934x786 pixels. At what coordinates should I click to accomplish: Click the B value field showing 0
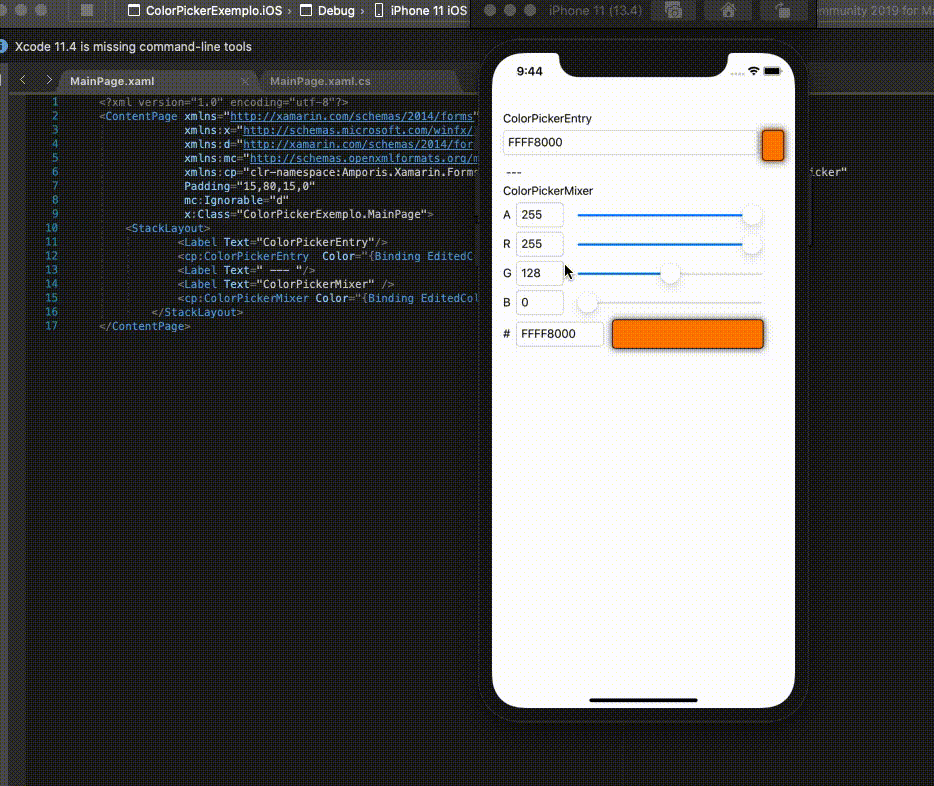(540, 302)
